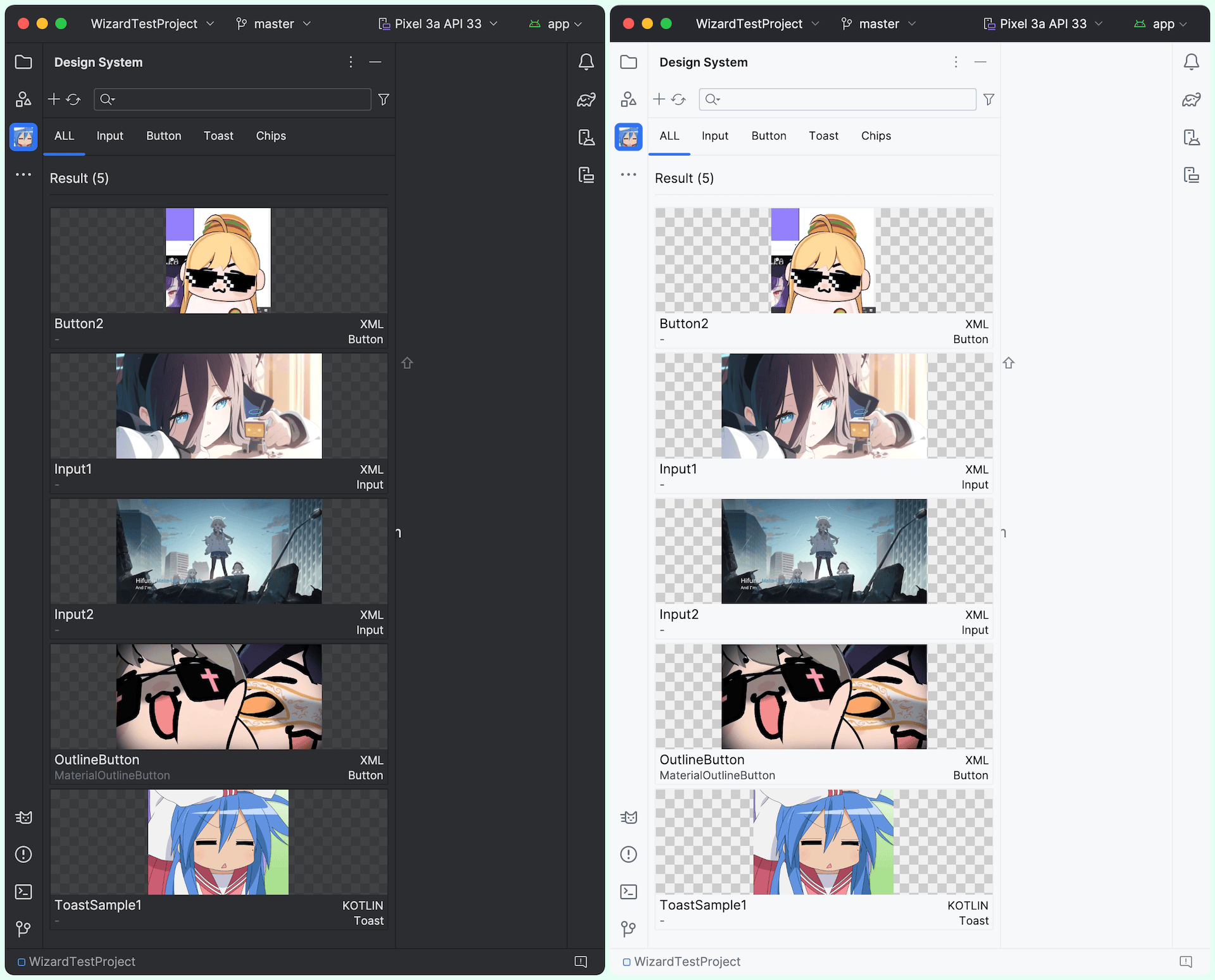Click MaterialOutlineButton text in light window
Image resolution: width=1215 pixels, height=980 pixels.
tap(717, 776)
